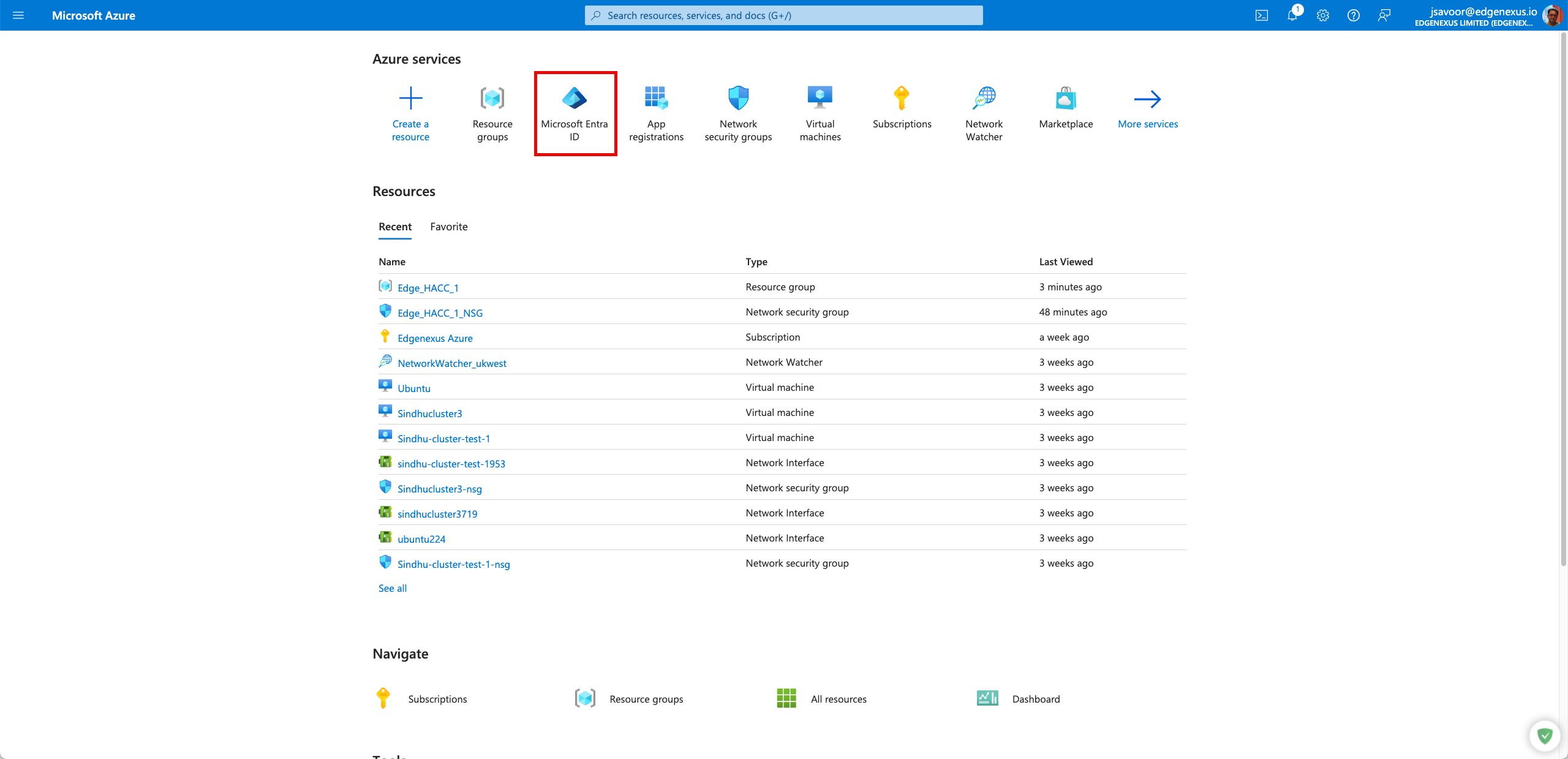Open Edge_HACC_1_NSG resource link

440,313
